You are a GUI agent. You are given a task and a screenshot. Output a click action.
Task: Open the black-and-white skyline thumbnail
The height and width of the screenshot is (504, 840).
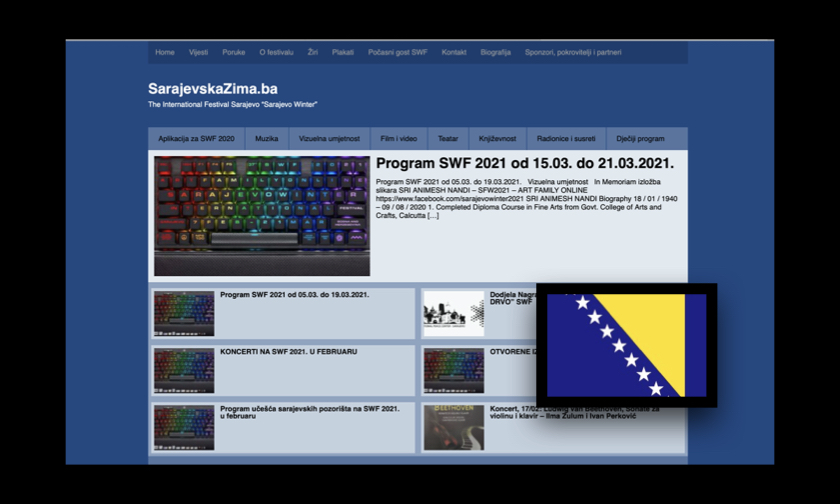coord(453,314)
